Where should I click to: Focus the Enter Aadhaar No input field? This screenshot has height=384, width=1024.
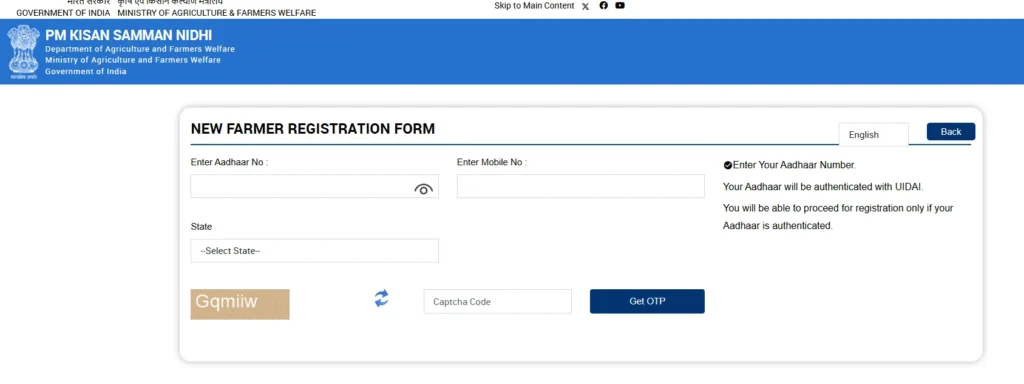[314, 186]
